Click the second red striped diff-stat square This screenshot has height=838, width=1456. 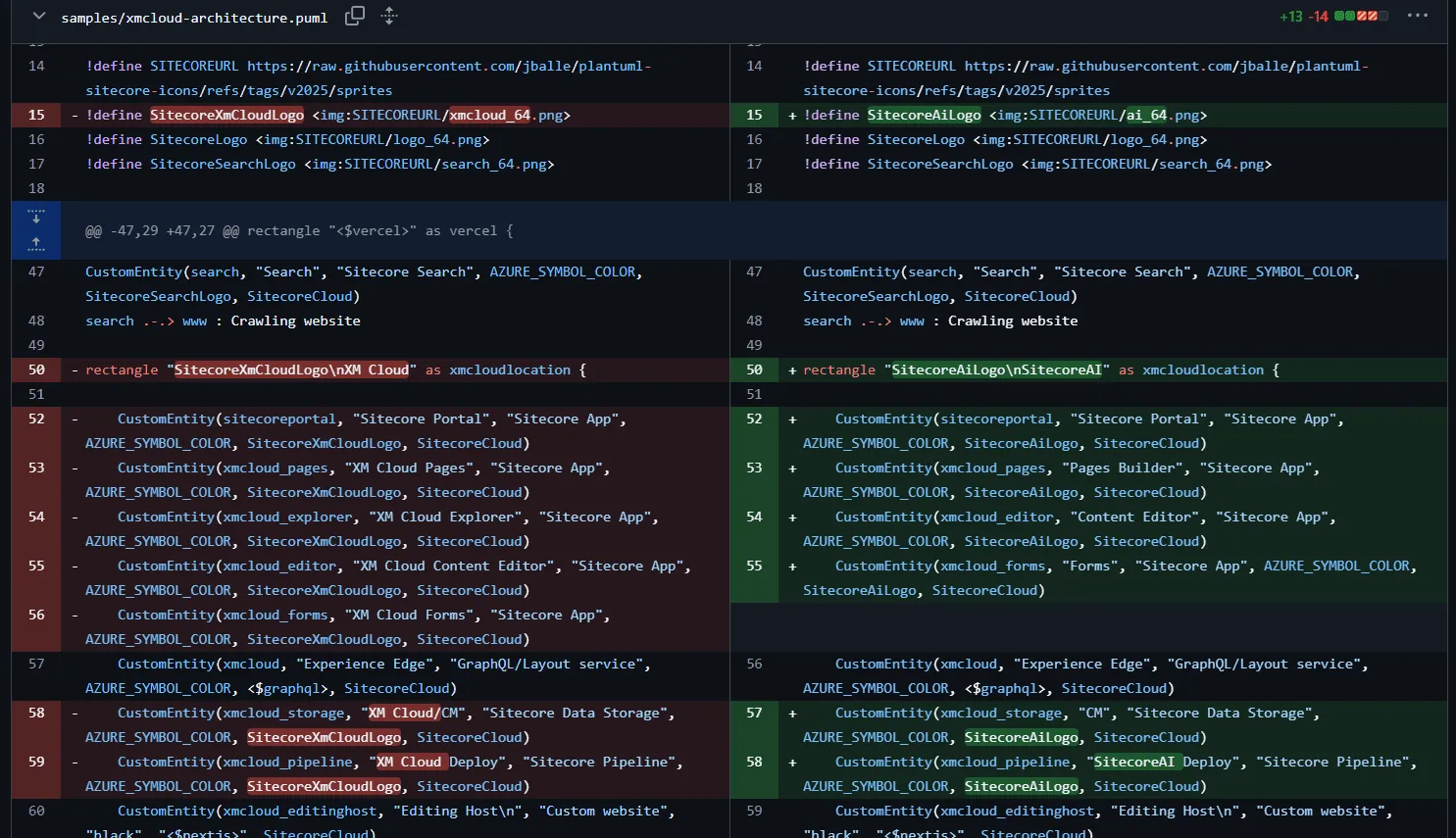point(1373,16)
